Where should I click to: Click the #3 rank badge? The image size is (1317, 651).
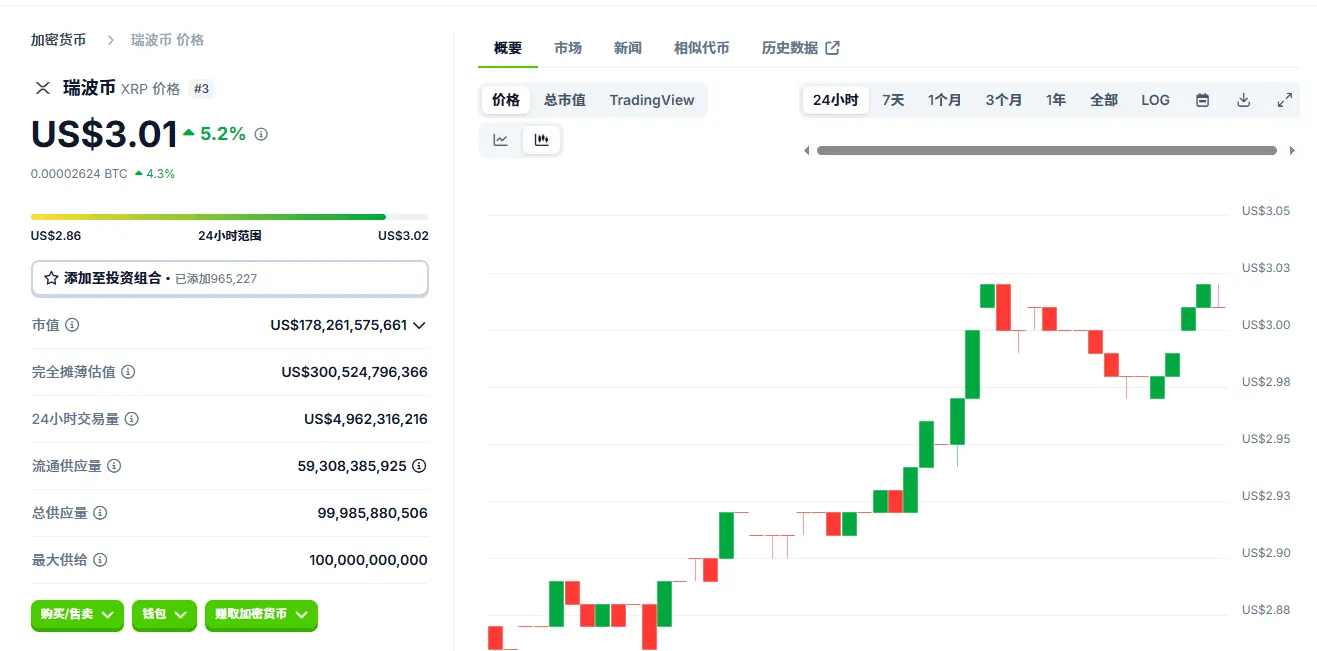coord(201,89)
